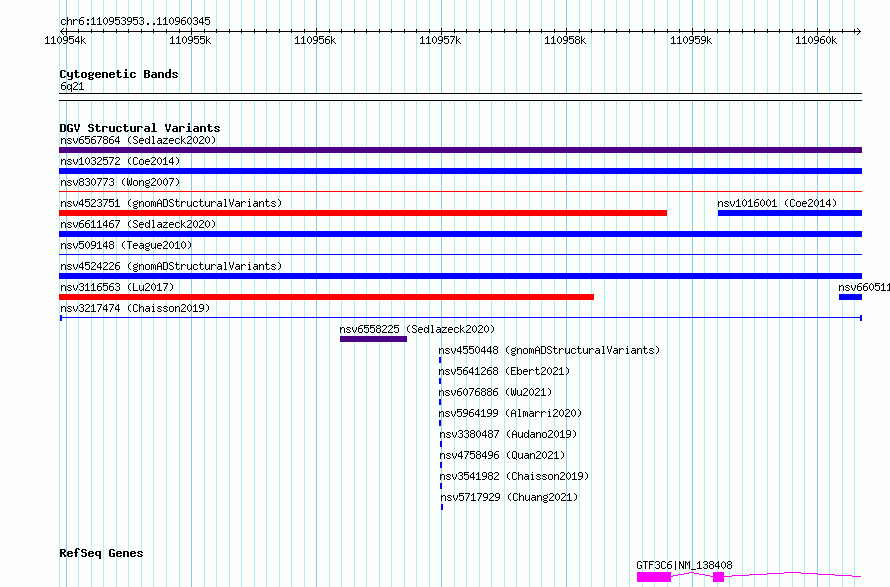Select the nsv4524226 blue bar
890x587 pixels.
tap(460, 276)
